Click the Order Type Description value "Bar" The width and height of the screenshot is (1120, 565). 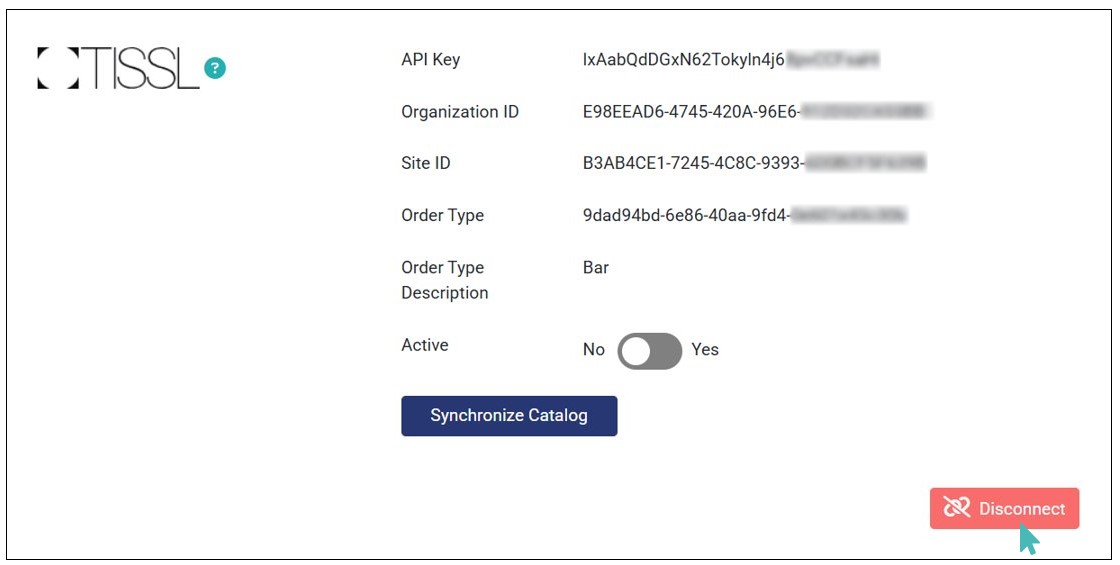[x=596, y=268]
